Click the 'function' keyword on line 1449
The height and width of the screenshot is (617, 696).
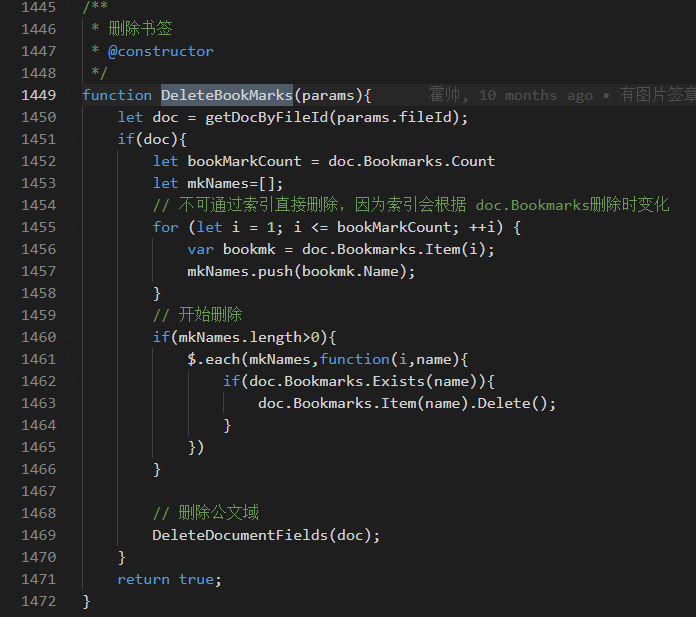point(117,95)
